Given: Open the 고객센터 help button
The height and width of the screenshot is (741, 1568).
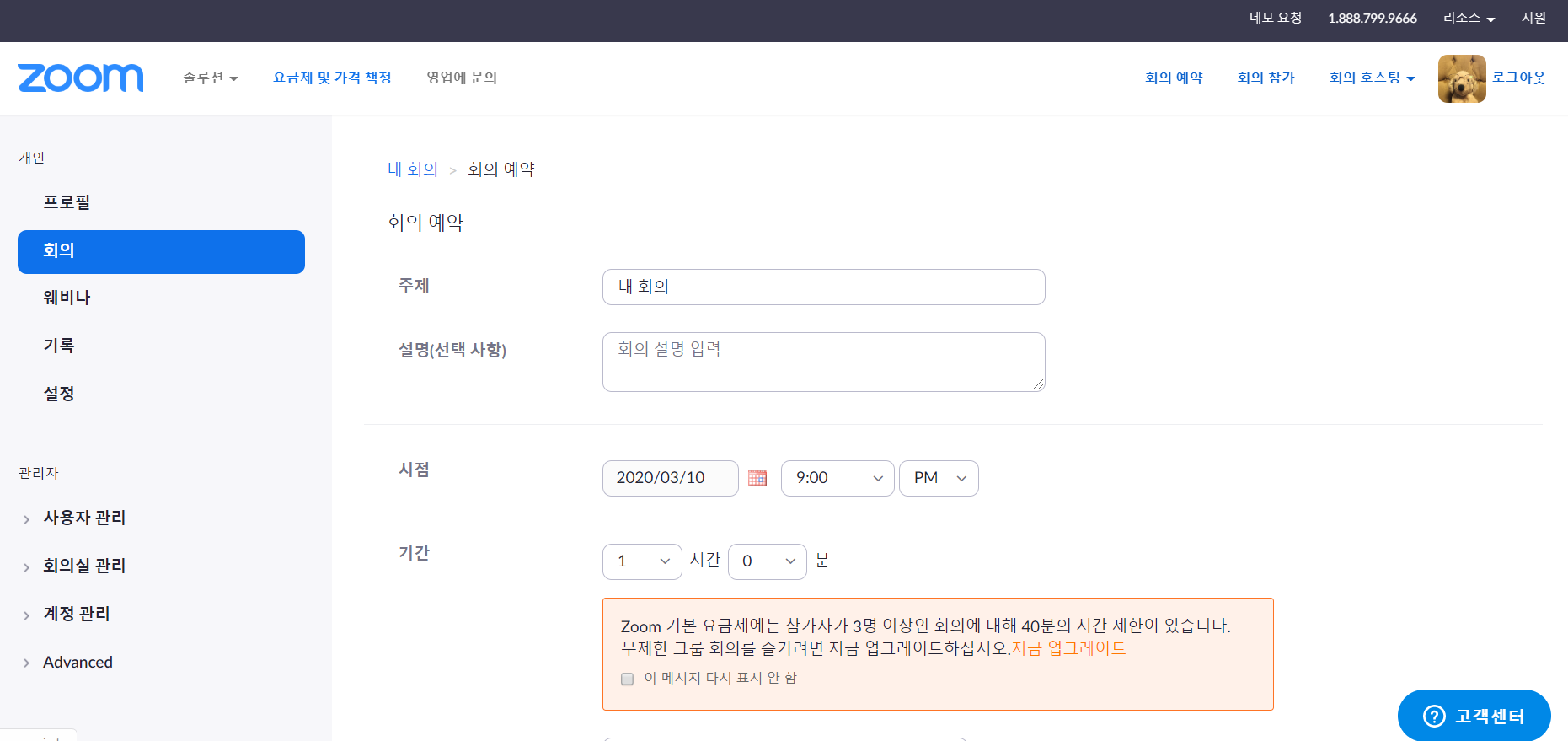Looking at the screenshot, I should point(1474,716).
